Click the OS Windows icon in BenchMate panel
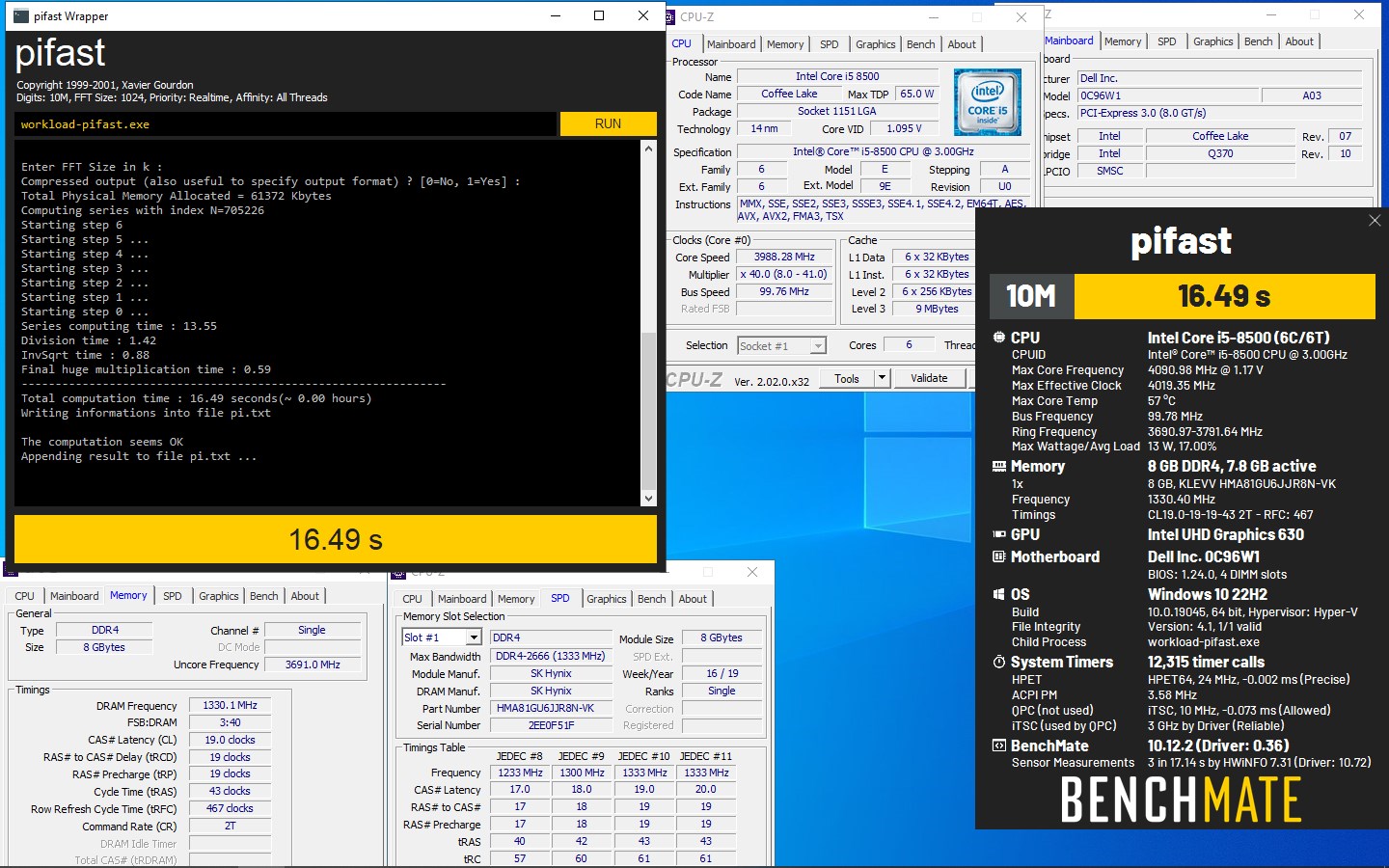 tap(998, 594)
